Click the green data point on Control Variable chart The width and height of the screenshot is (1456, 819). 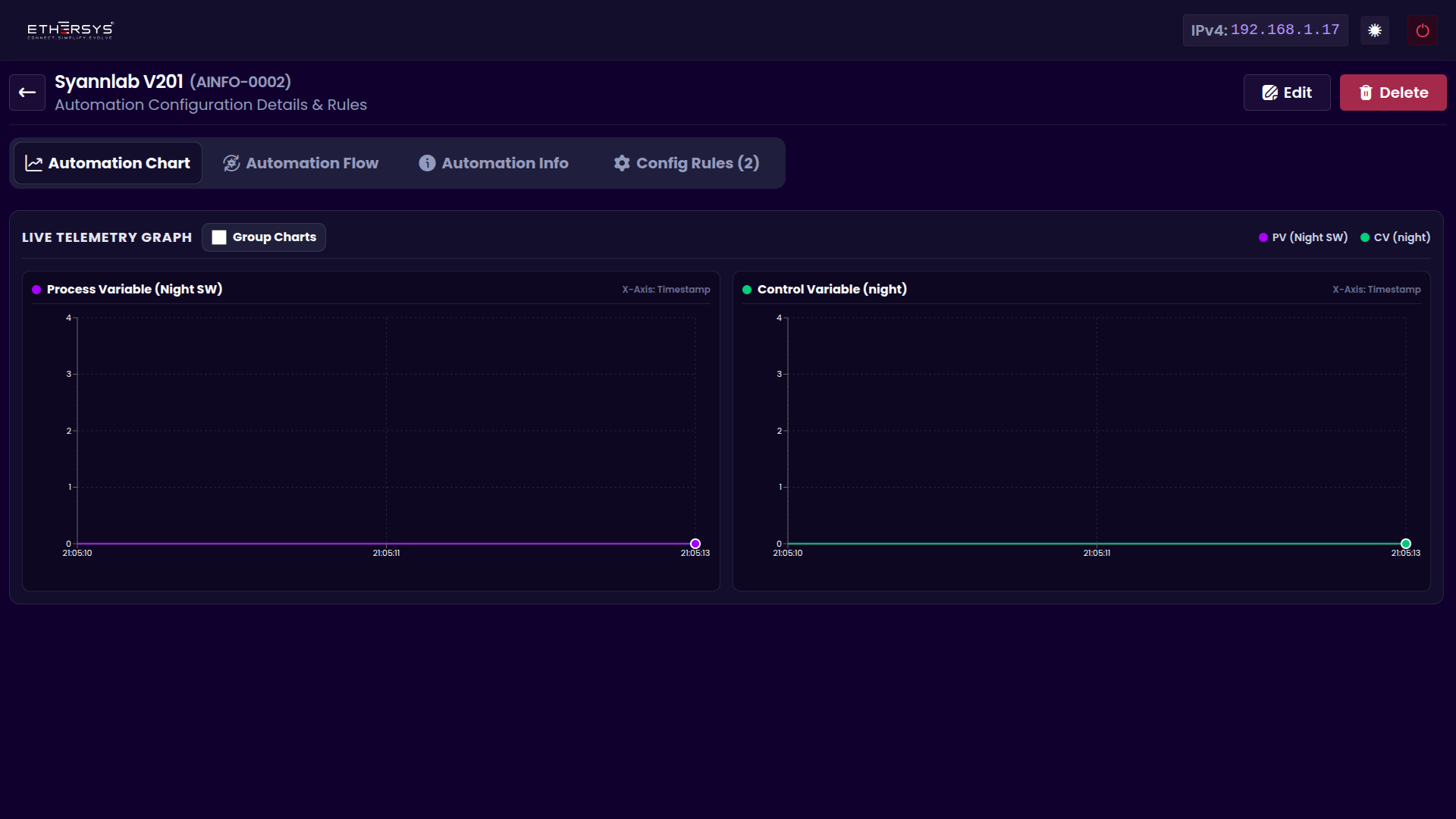click(x=1406, y=544)
